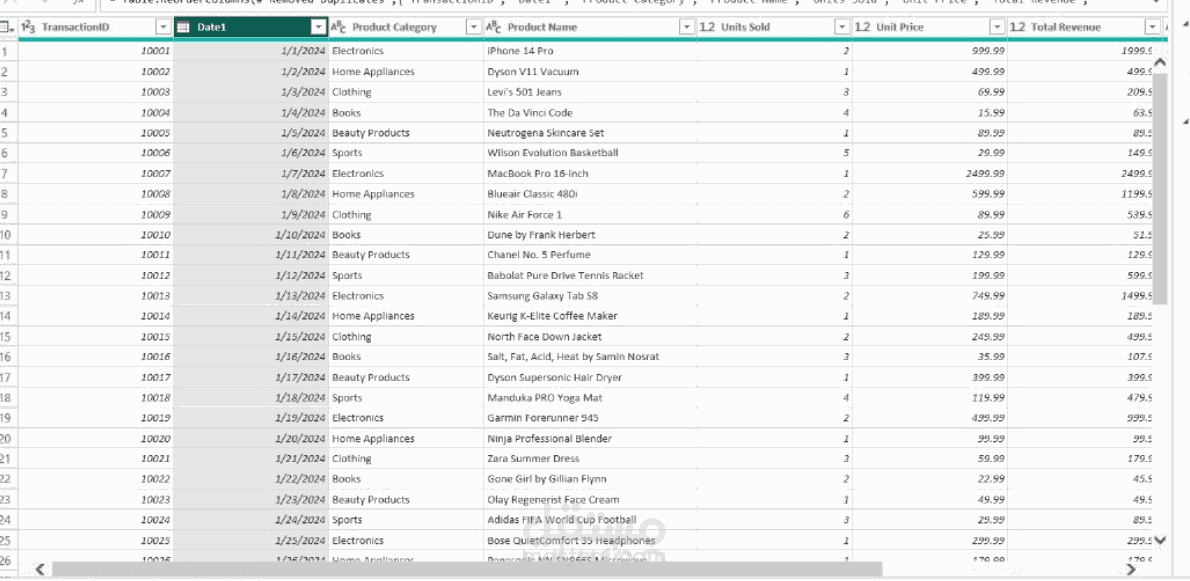Click the Blueair Classic 480i cell

pyautogui.click(x=590, y=194)
